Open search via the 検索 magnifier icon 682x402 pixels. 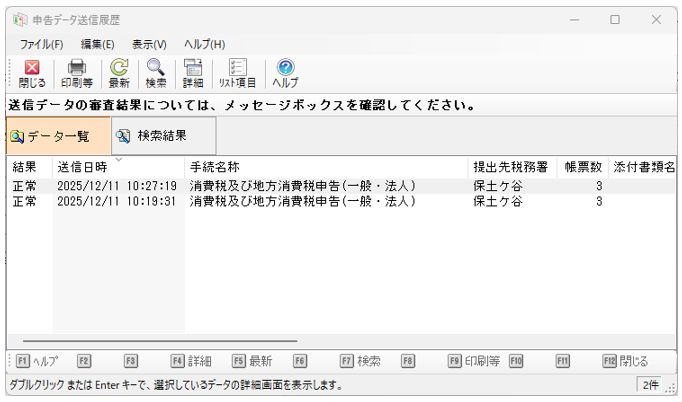(156, 73)
